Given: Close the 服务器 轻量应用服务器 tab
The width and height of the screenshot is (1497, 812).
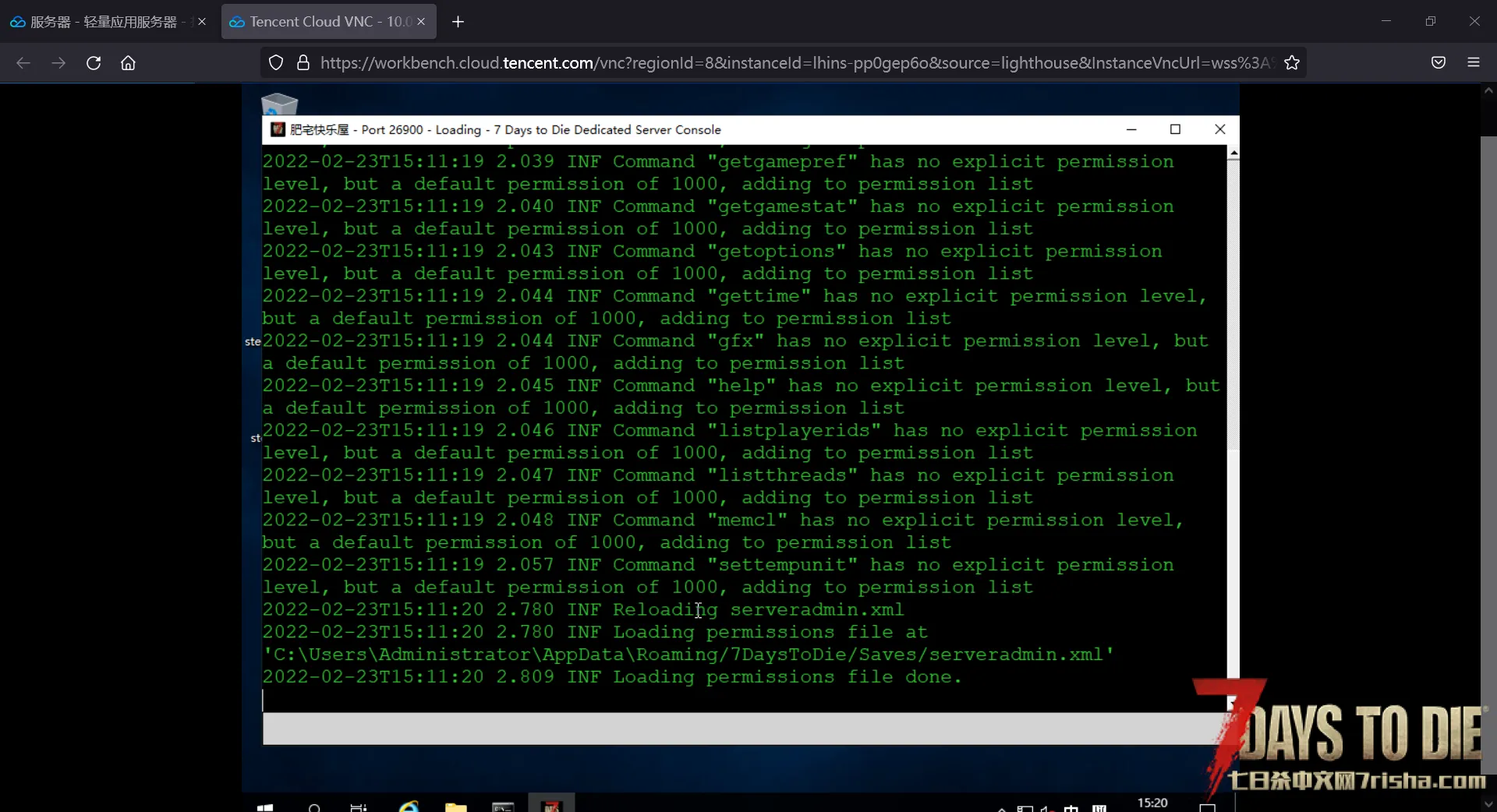Looking at the screenshot, I should (x=202, y=22).
